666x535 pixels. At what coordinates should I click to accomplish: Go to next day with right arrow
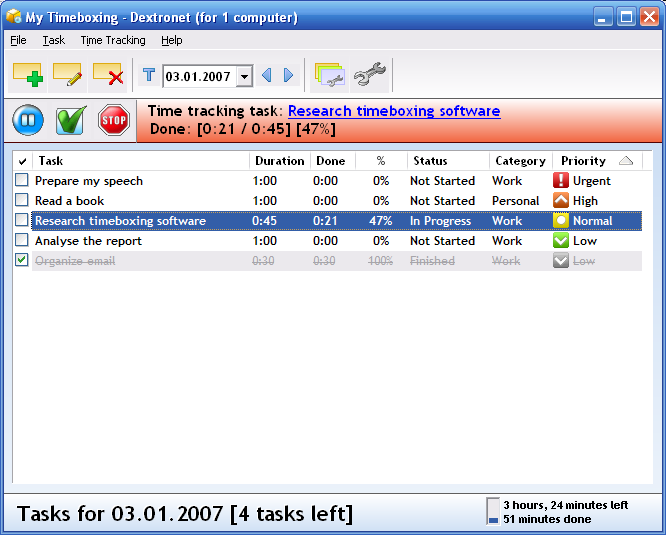tap(288, 75)
